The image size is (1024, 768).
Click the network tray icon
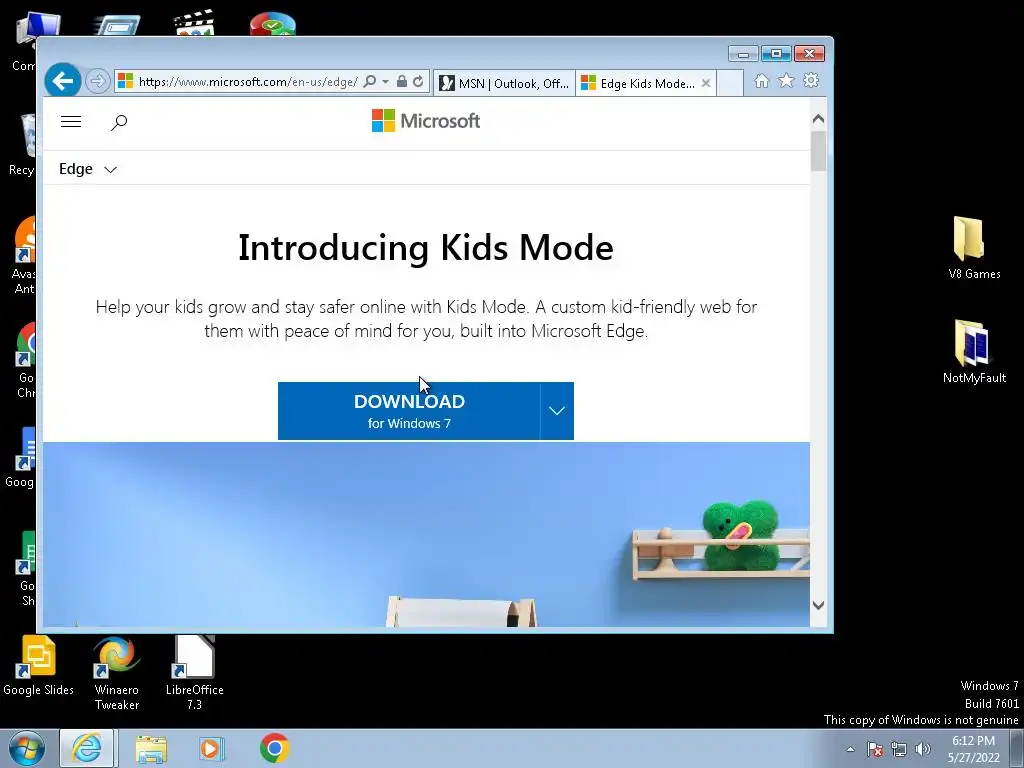tap(899, 749)
